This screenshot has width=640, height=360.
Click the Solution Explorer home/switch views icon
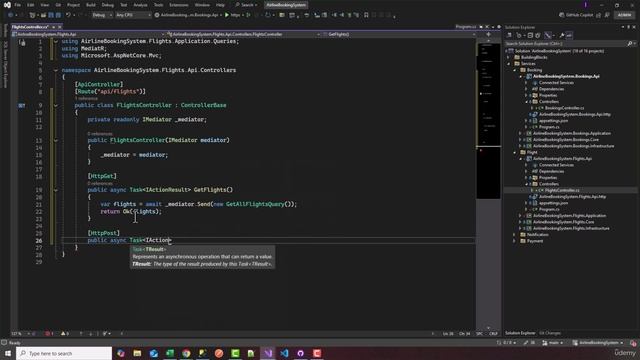pos(510,36)
